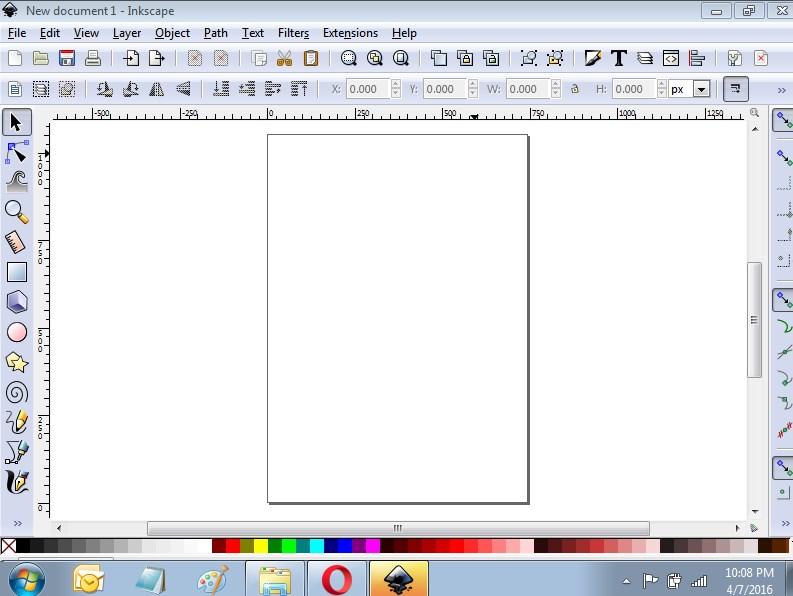Select the Spiral tool

pyautogui.click(x=17, y=393)
